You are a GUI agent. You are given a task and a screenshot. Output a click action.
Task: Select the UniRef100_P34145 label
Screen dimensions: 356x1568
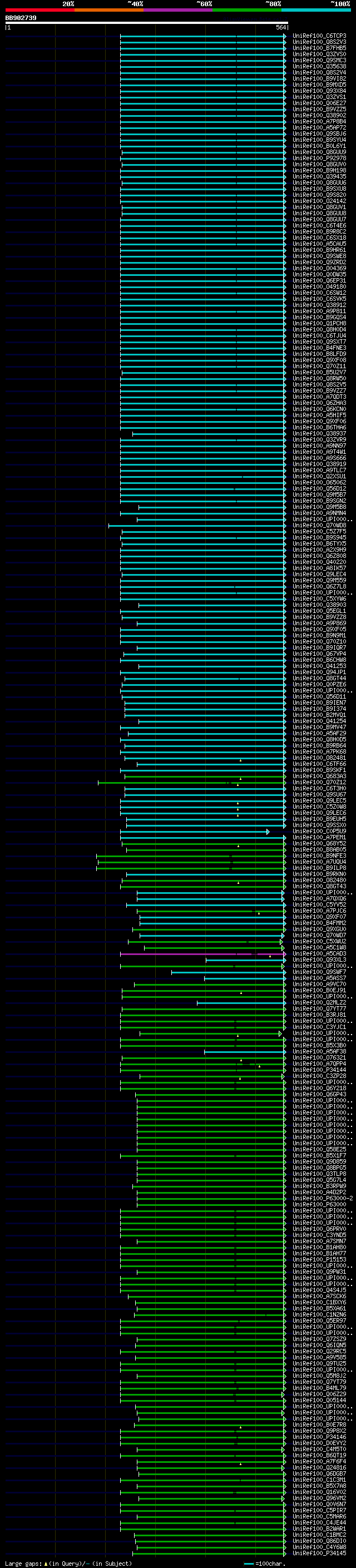click(319, 1553)
